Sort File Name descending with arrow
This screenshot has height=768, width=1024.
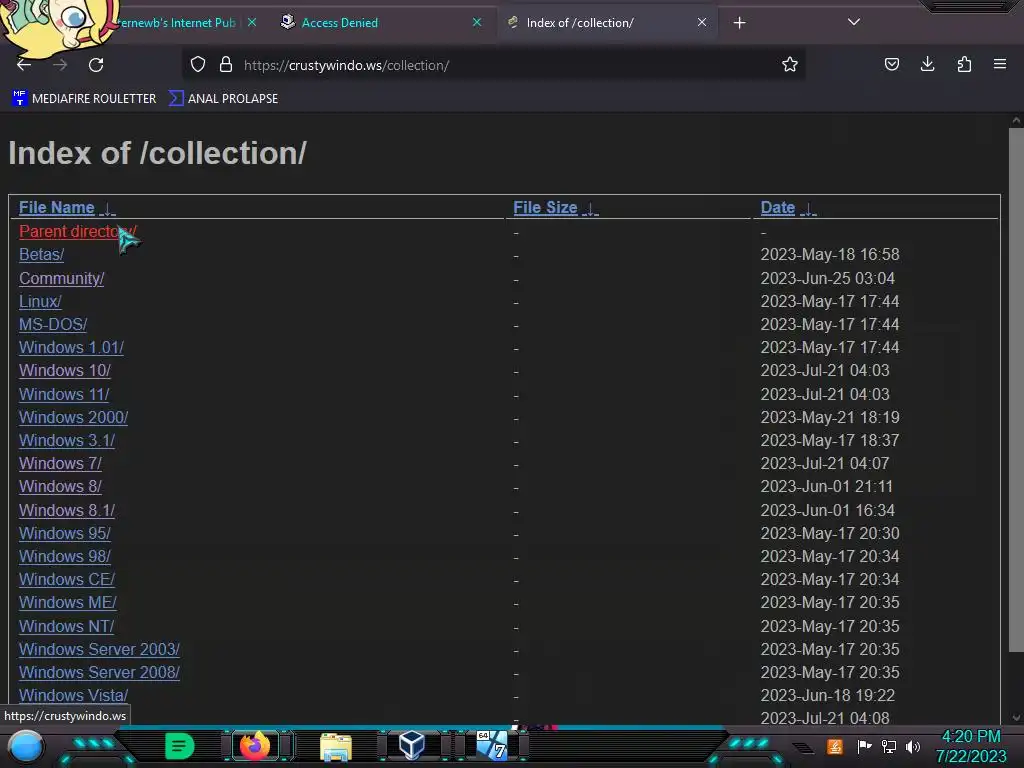point(107,209)
